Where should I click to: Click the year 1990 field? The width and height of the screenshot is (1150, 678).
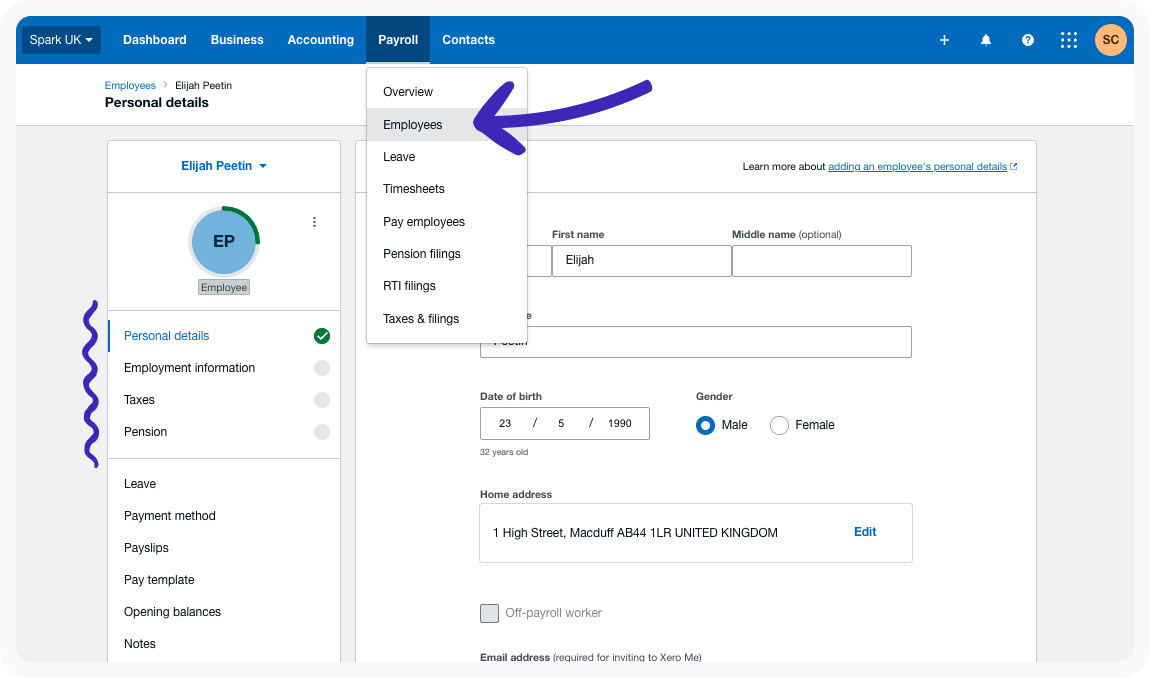[x=620, y=423]
